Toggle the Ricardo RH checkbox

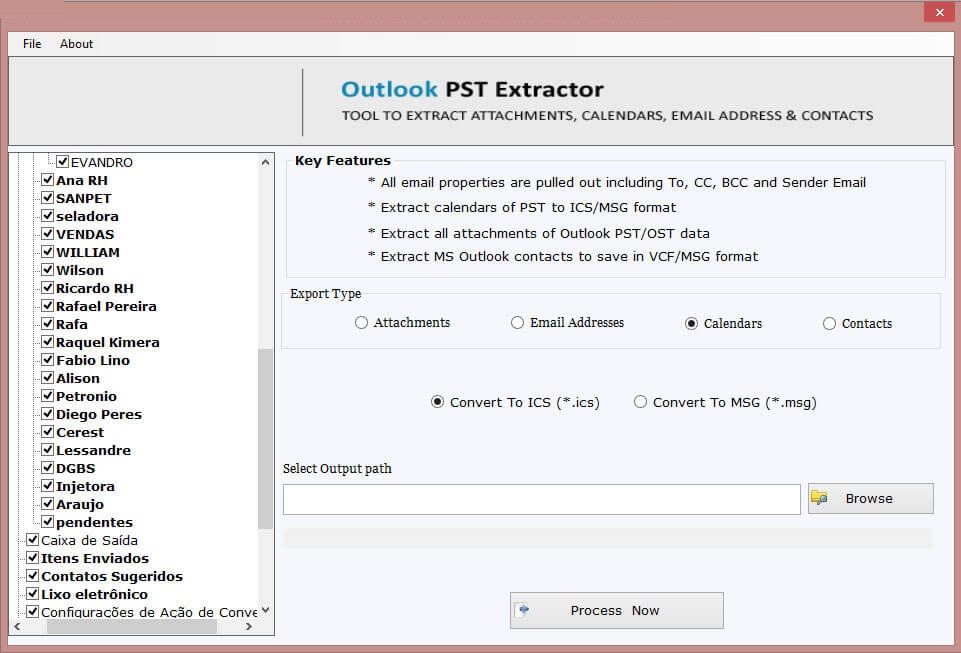pyautogui.click(x=48, y=288)
